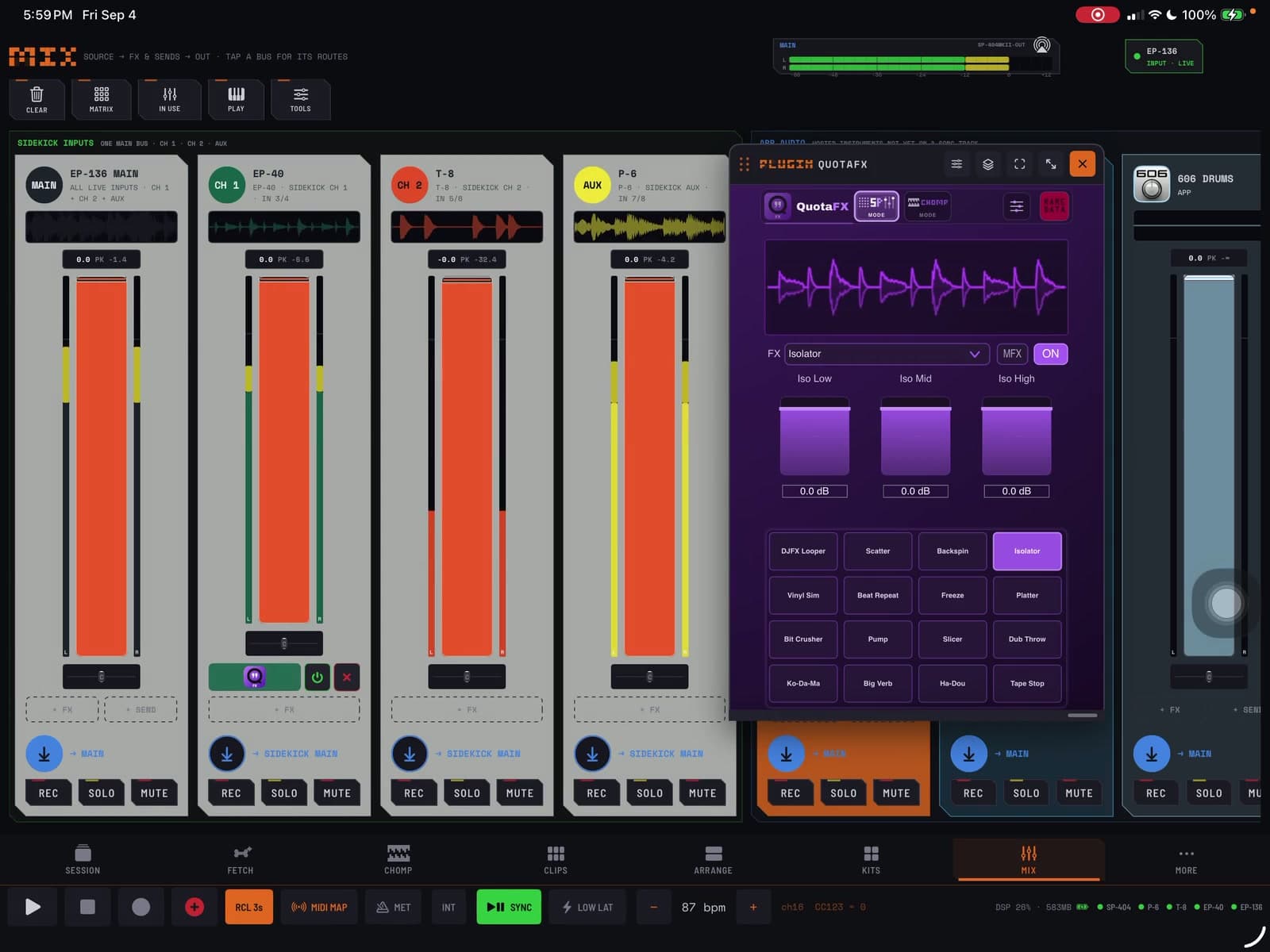Toggle the CH 1 plugin power button

click(x=317, y=677)
